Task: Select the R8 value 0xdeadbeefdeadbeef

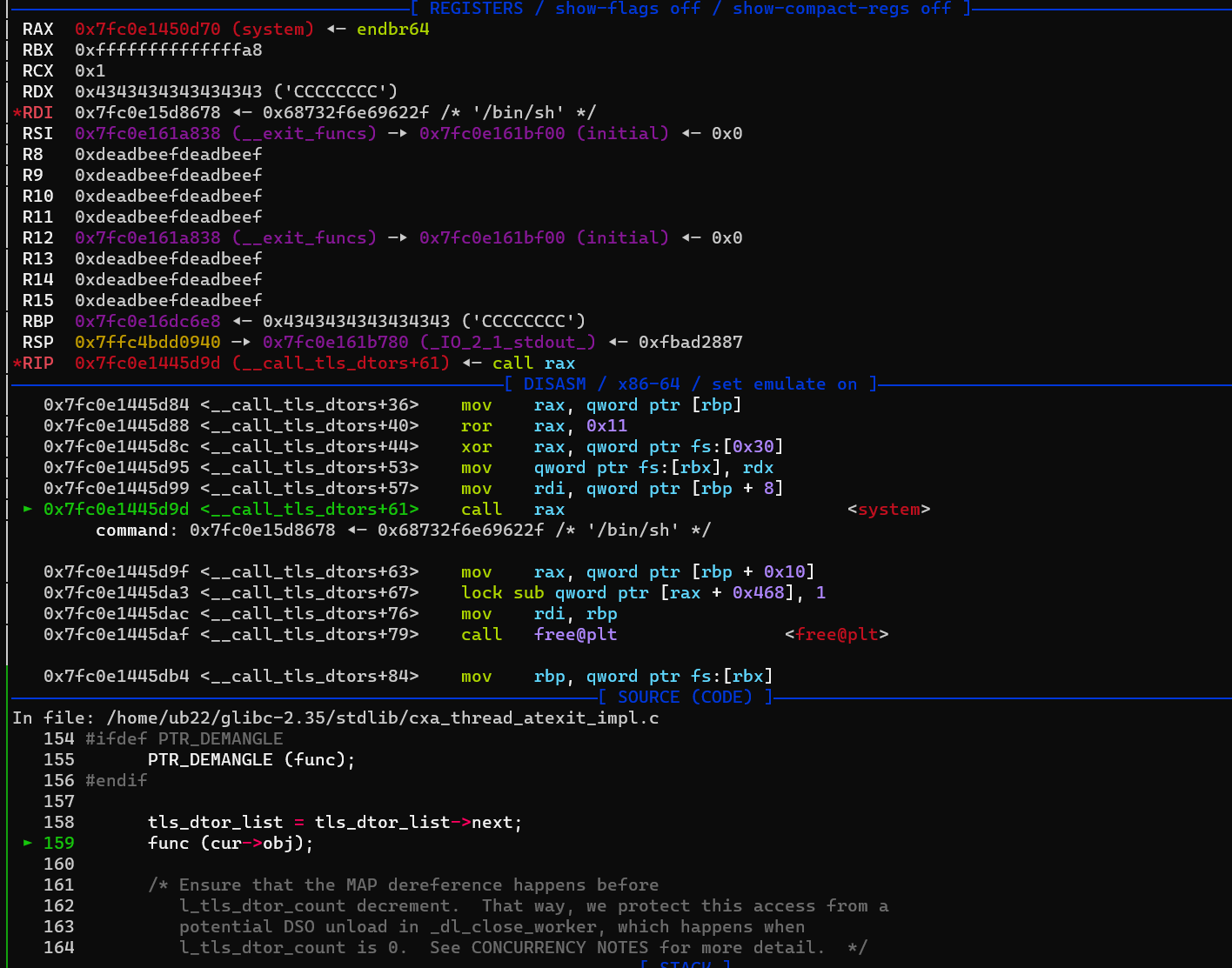Action: coord(168,154)
